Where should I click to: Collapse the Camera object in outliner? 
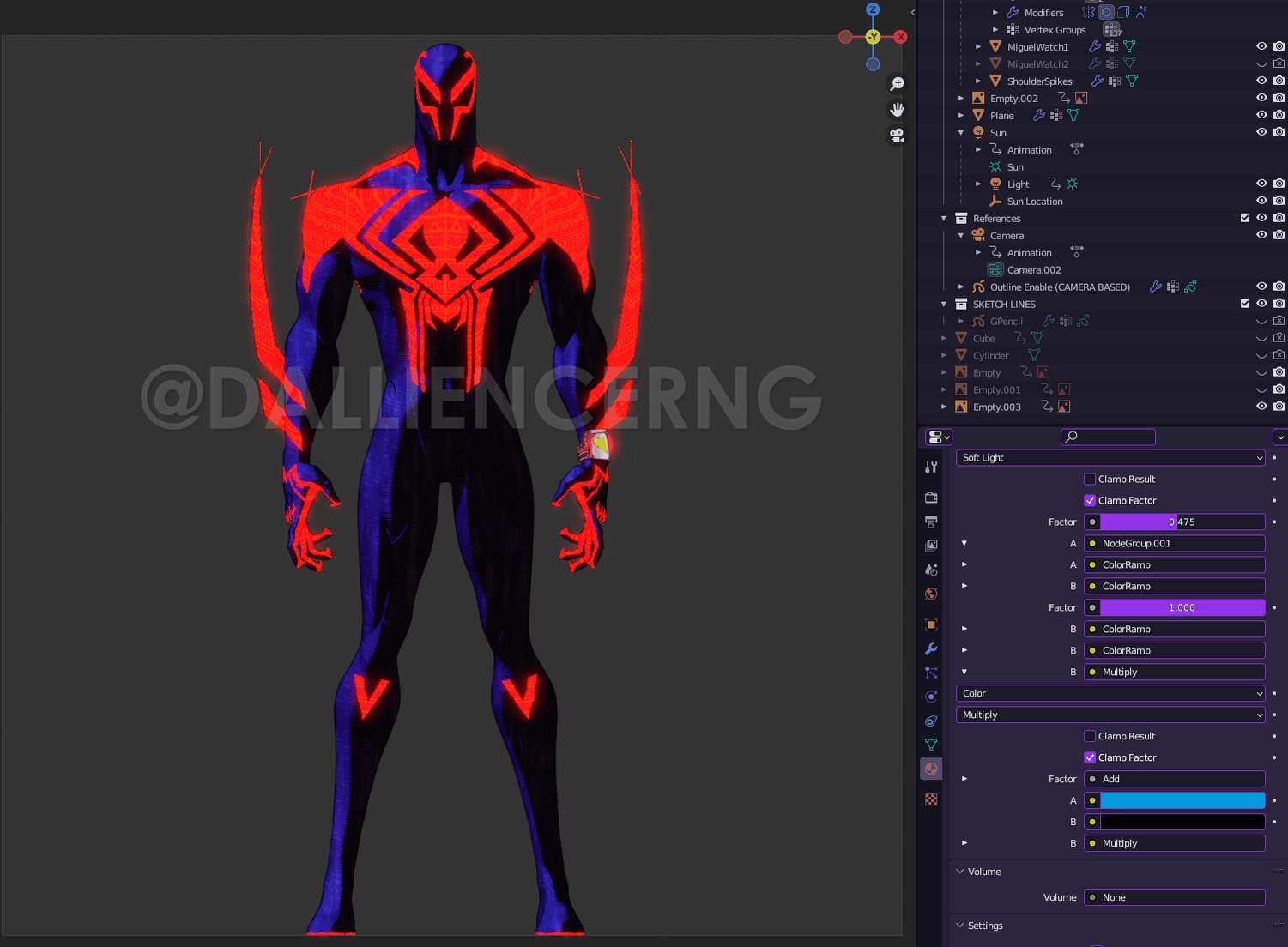[x=961, y=235]
